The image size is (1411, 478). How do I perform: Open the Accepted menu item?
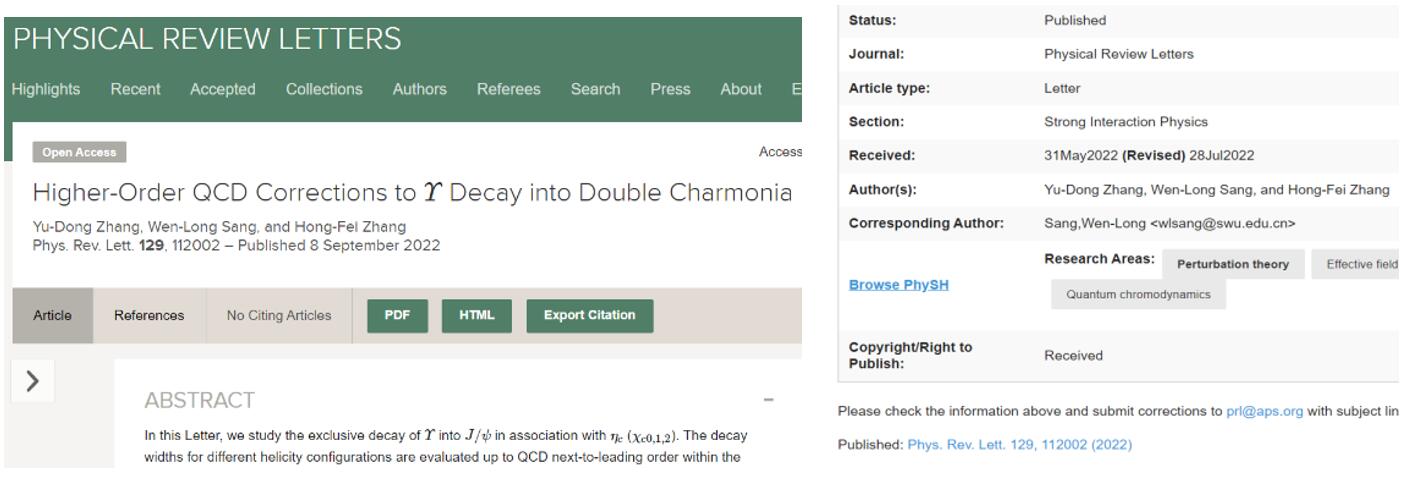coord(222,89)
